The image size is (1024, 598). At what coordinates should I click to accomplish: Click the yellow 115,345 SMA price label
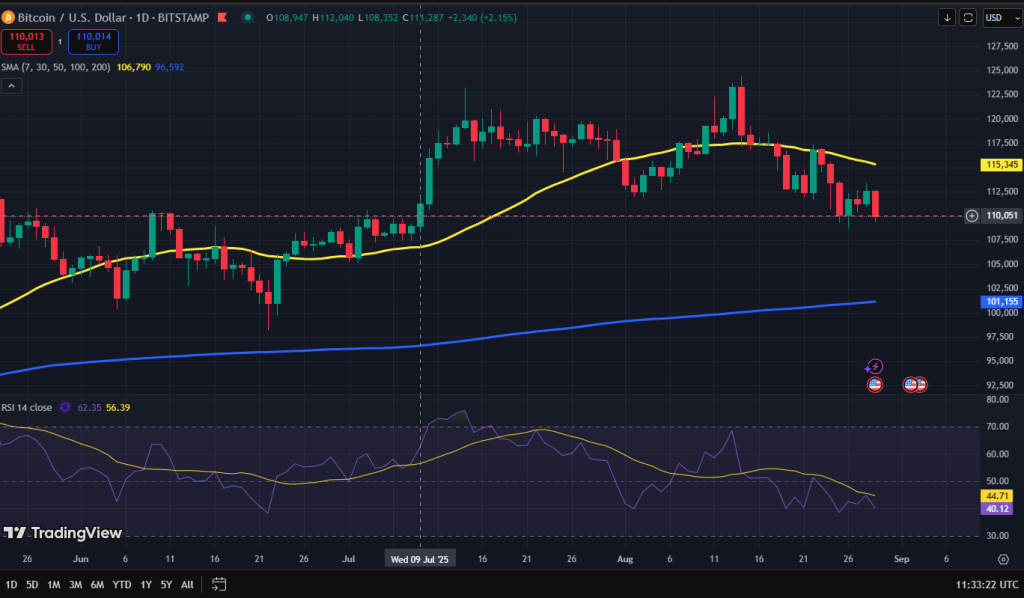click(x=1001, y=165)
